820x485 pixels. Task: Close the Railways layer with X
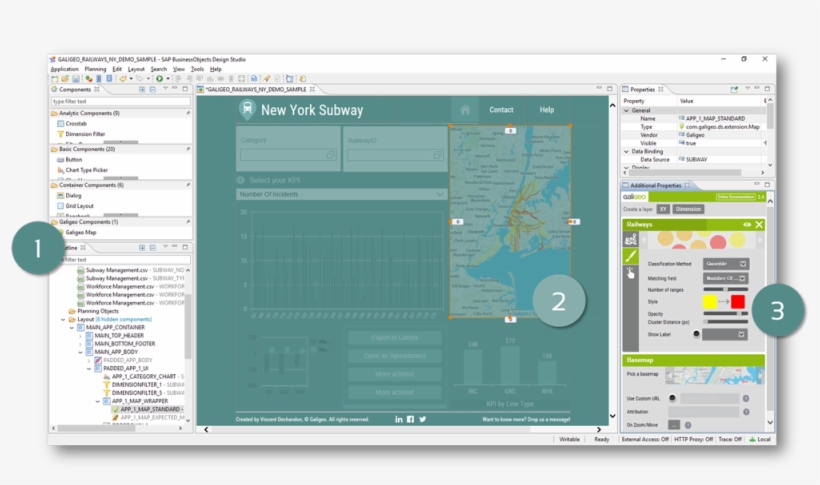point(759,224)
